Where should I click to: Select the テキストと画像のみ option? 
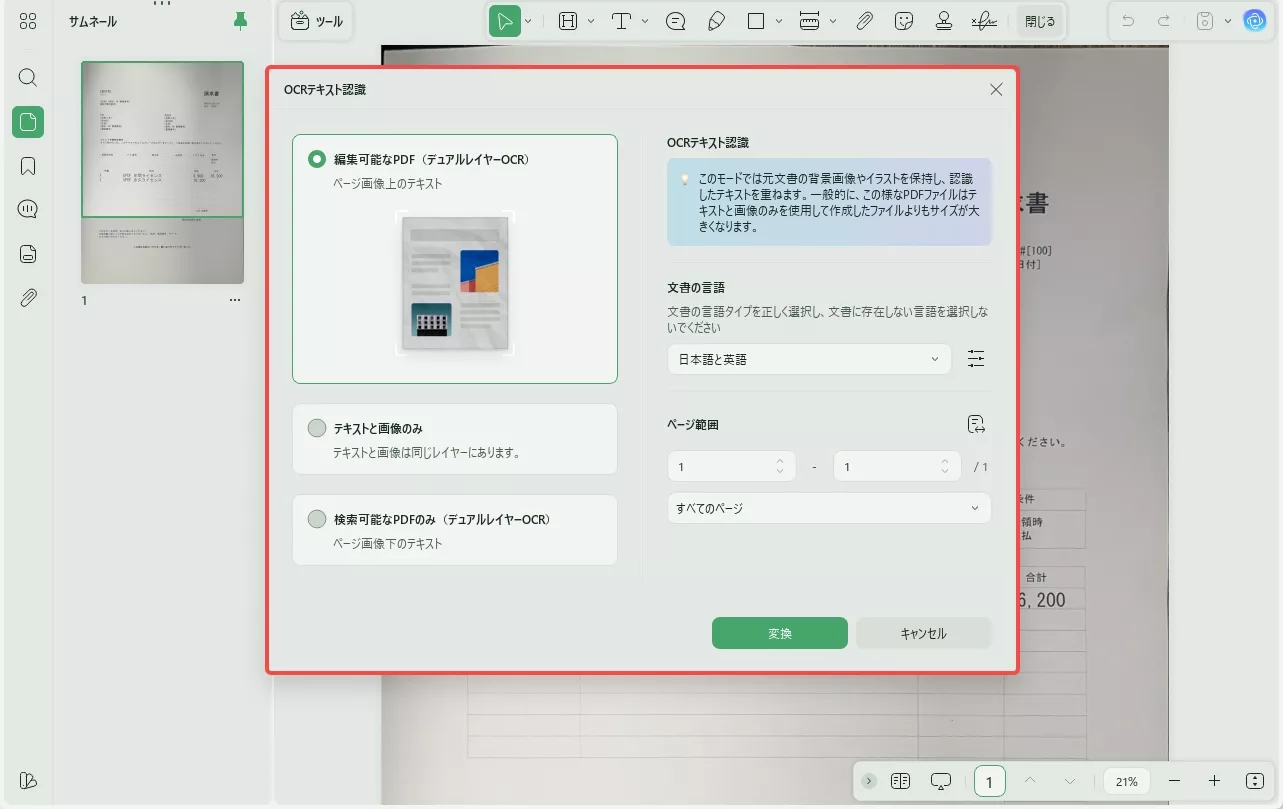[317, 427]
